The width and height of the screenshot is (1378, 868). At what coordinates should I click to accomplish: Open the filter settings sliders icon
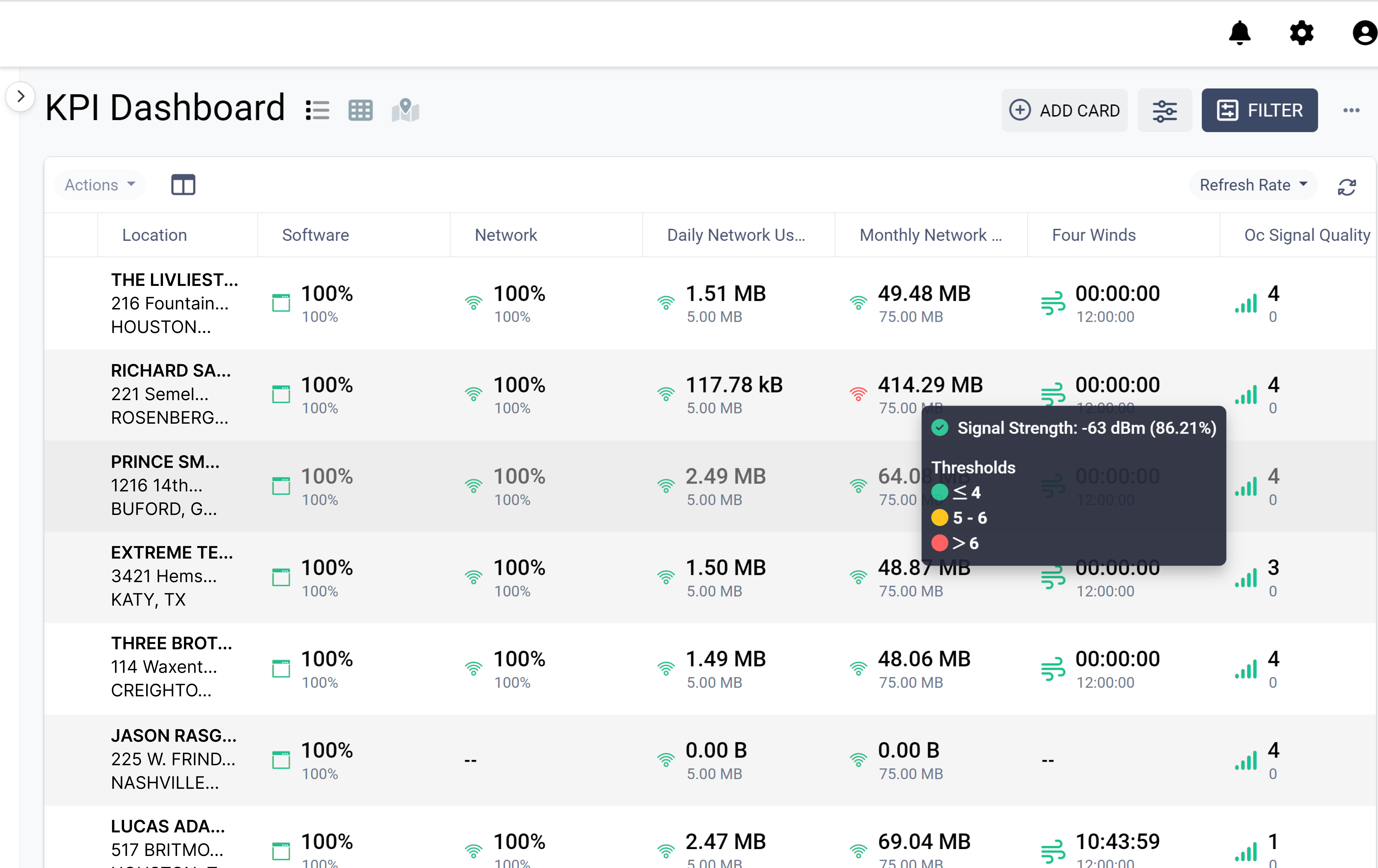point(1165,110)
